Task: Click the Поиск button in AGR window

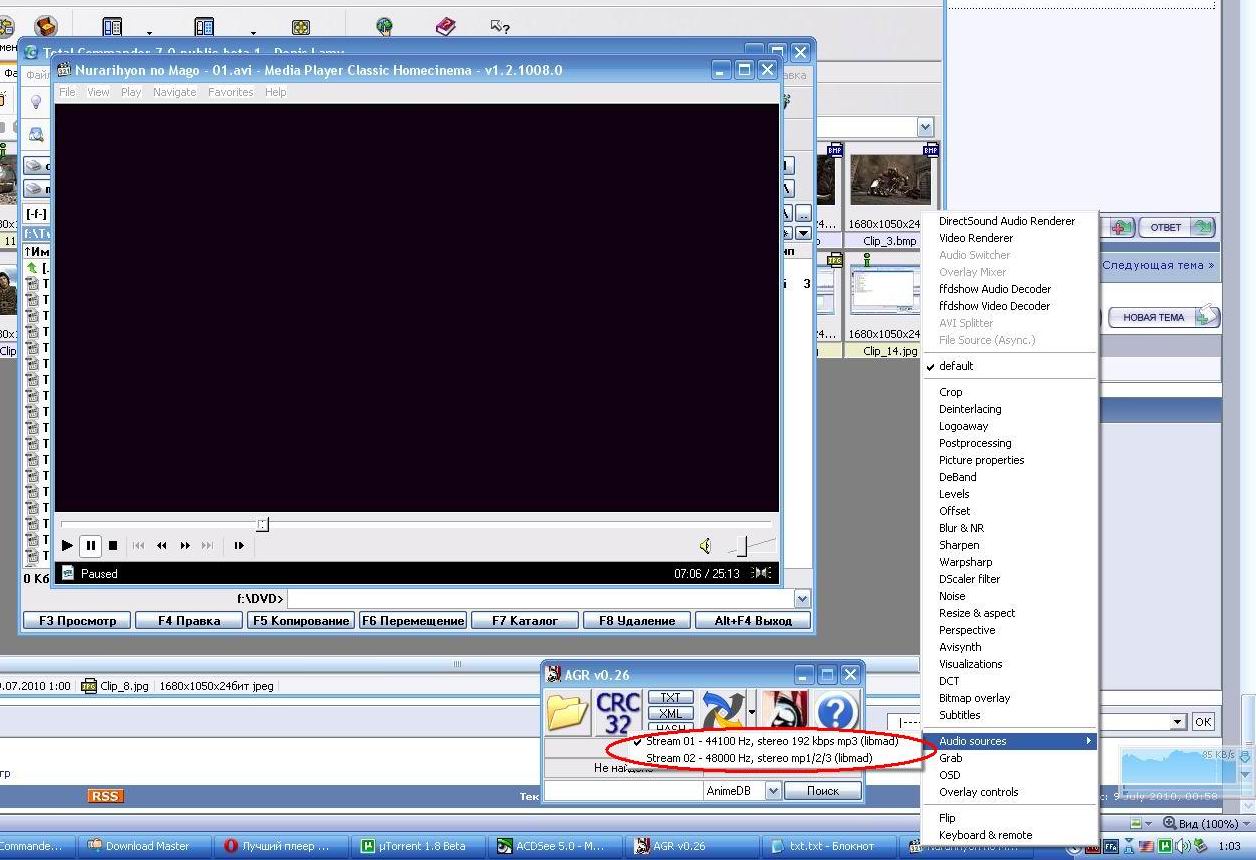Action: pyautogui.click(x=822, y=790)
